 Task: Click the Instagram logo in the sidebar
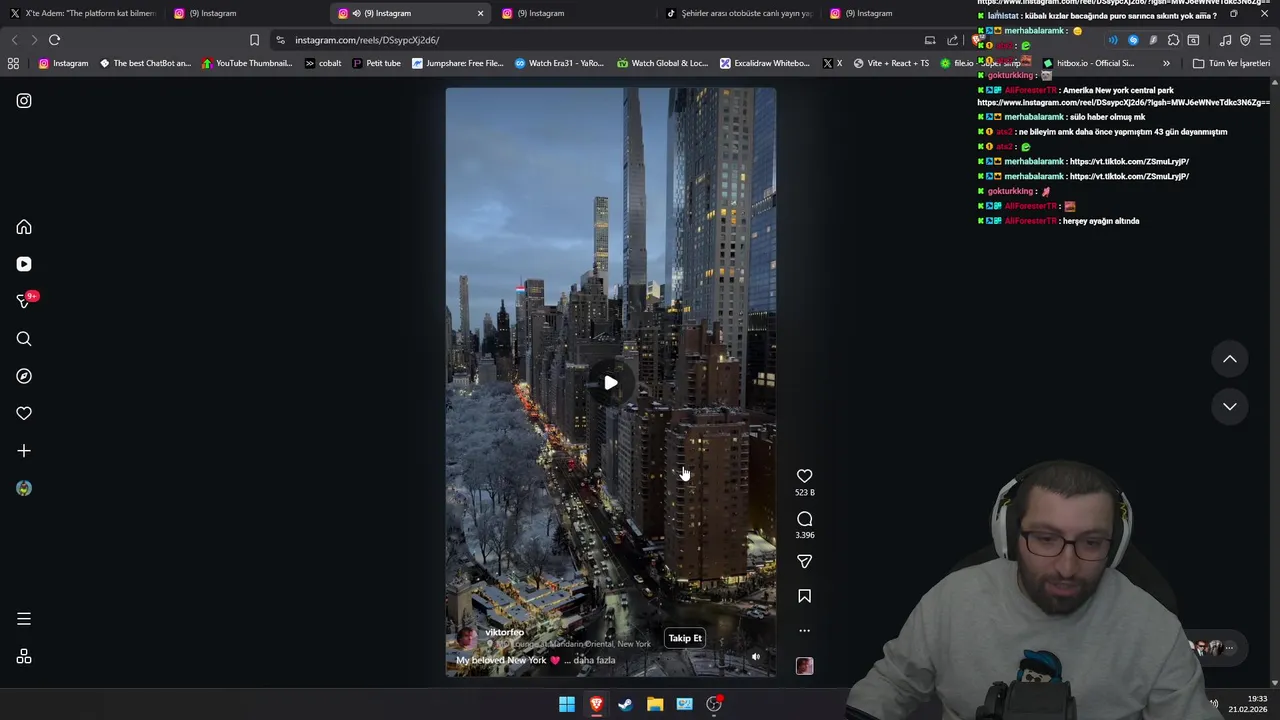pyautogui.click(x=24, y=101)
